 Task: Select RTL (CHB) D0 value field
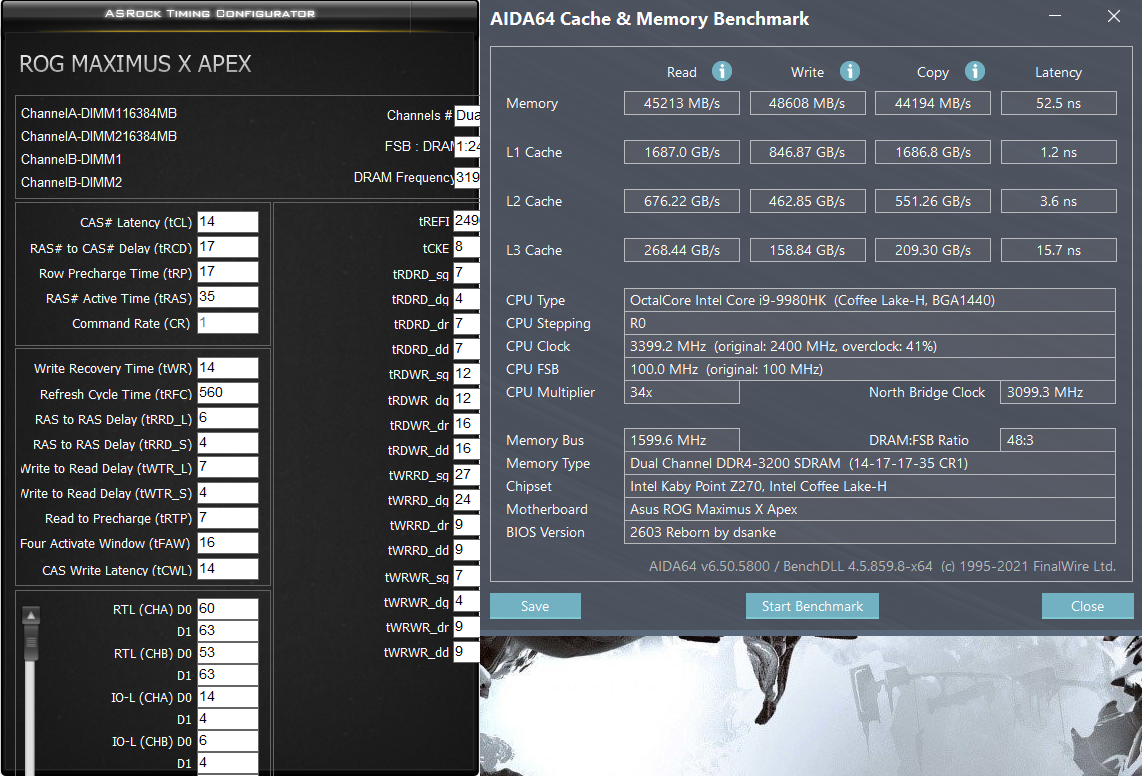click(228, 653)
